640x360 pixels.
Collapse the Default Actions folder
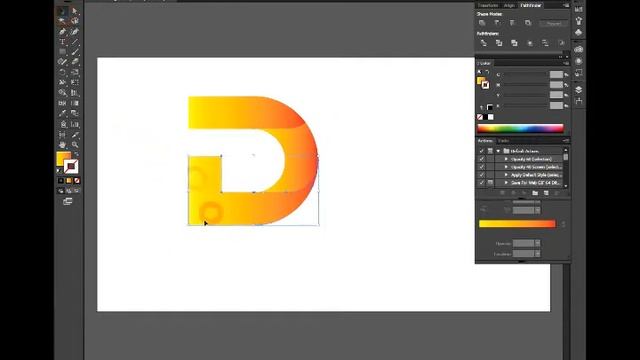click(x=498, y=151)
